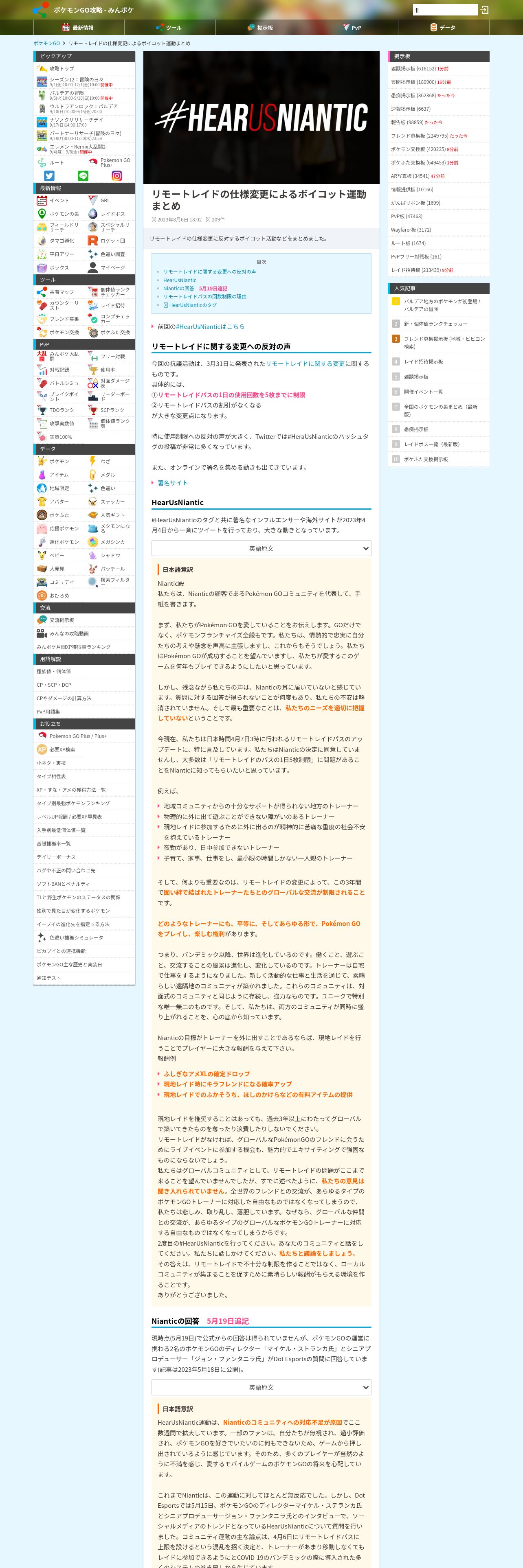Image resolution: width=523 pixels, height=1568 pixels.
Task: Click the boxing glove icon for カウンターリスト
Action: [x=42, y=306]
